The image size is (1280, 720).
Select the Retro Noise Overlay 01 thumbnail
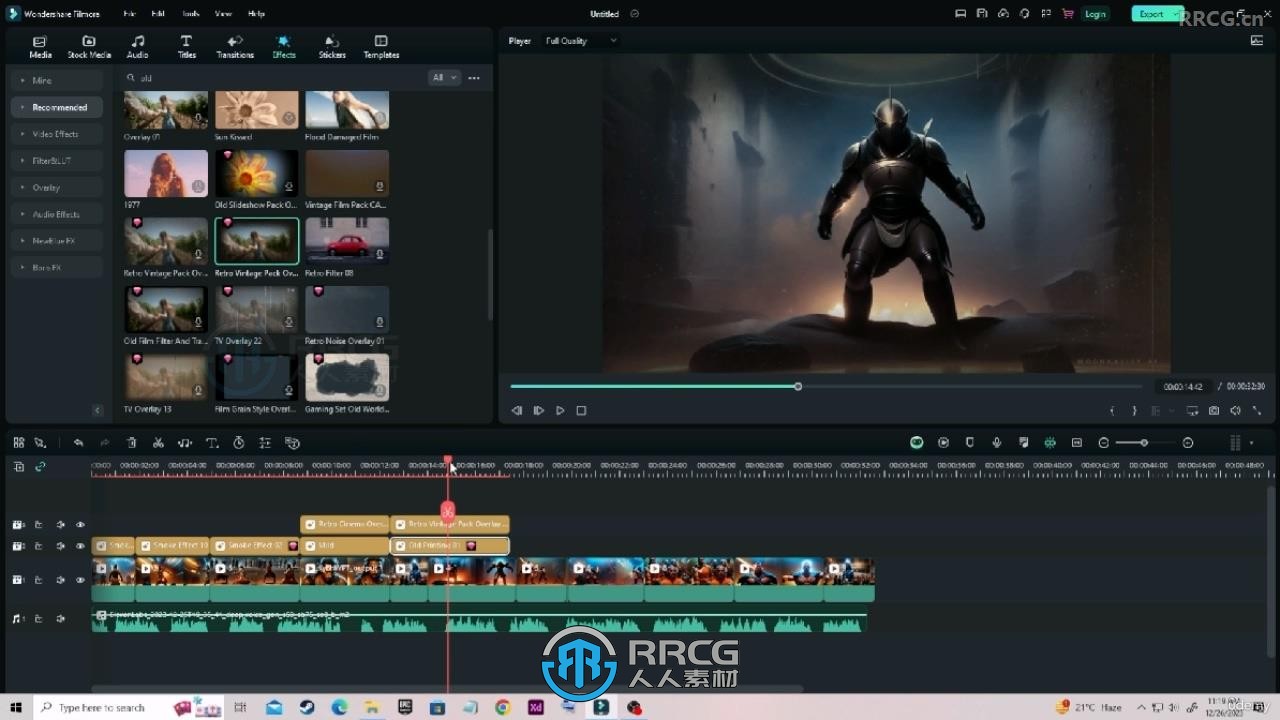347,309
